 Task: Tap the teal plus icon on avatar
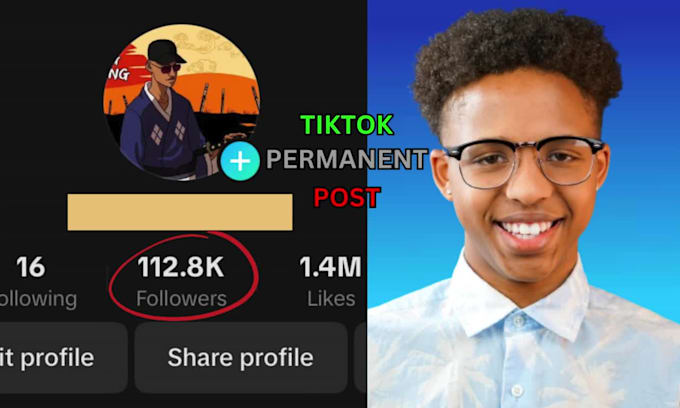240,161
